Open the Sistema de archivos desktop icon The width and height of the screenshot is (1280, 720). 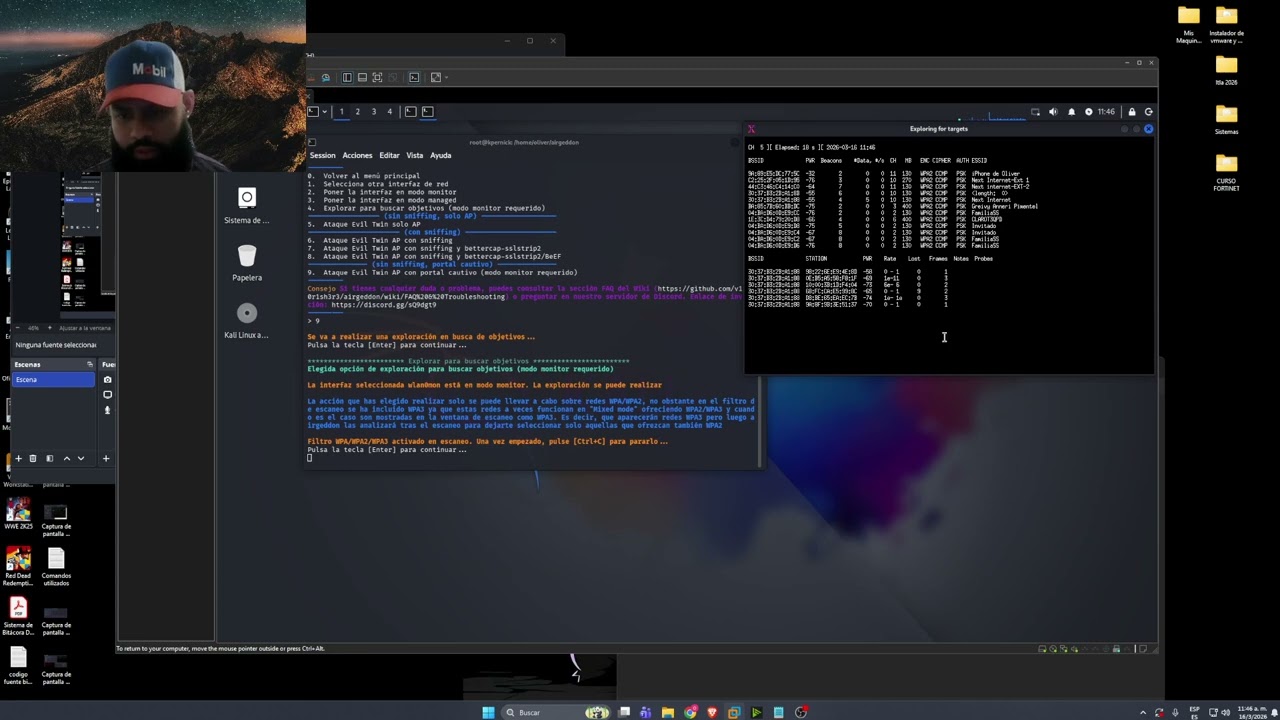pos(247,205)
